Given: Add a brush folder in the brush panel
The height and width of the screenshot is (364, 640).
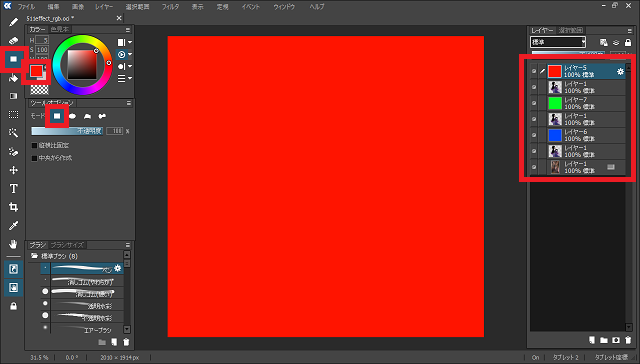Looking at the screenshot, I should coord(102,342).
